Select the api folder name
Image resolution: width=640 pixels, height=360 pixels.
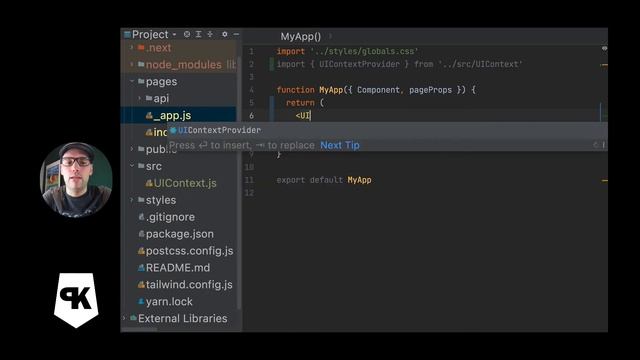point(161,98)
